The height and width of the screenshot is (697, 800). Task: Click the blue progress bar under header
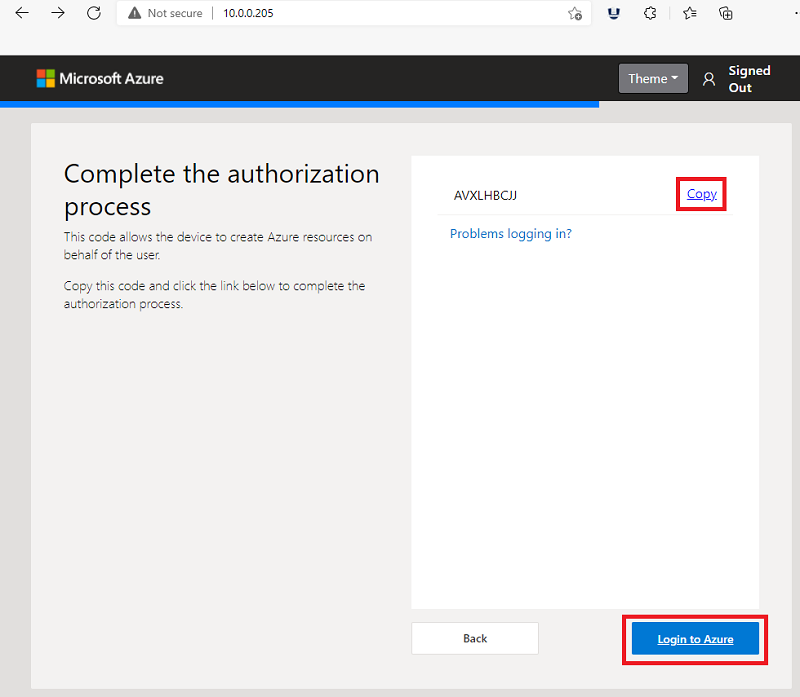click(x=299, y=104)
